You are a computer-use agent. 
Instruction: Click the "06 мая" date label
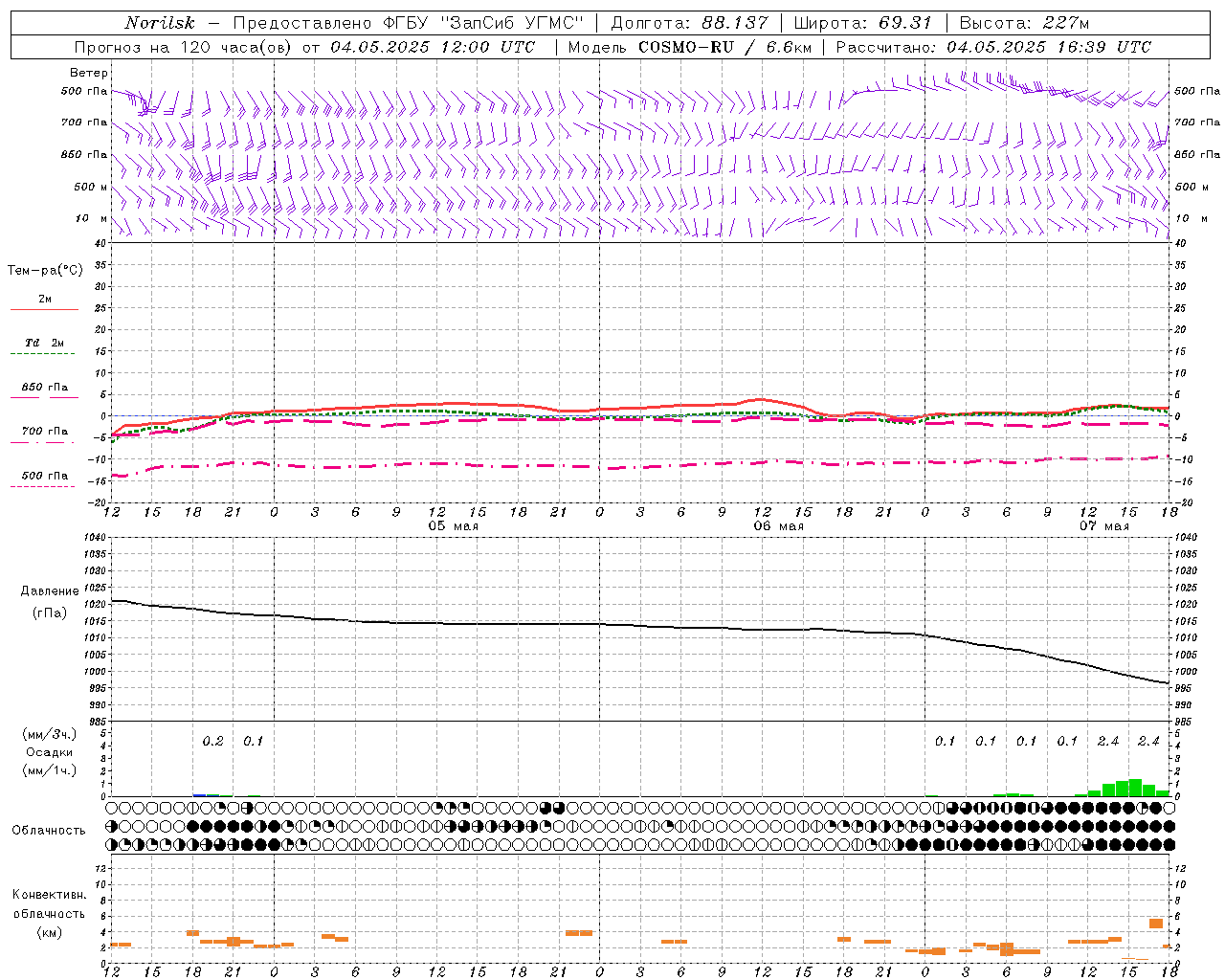pos(778,526)
